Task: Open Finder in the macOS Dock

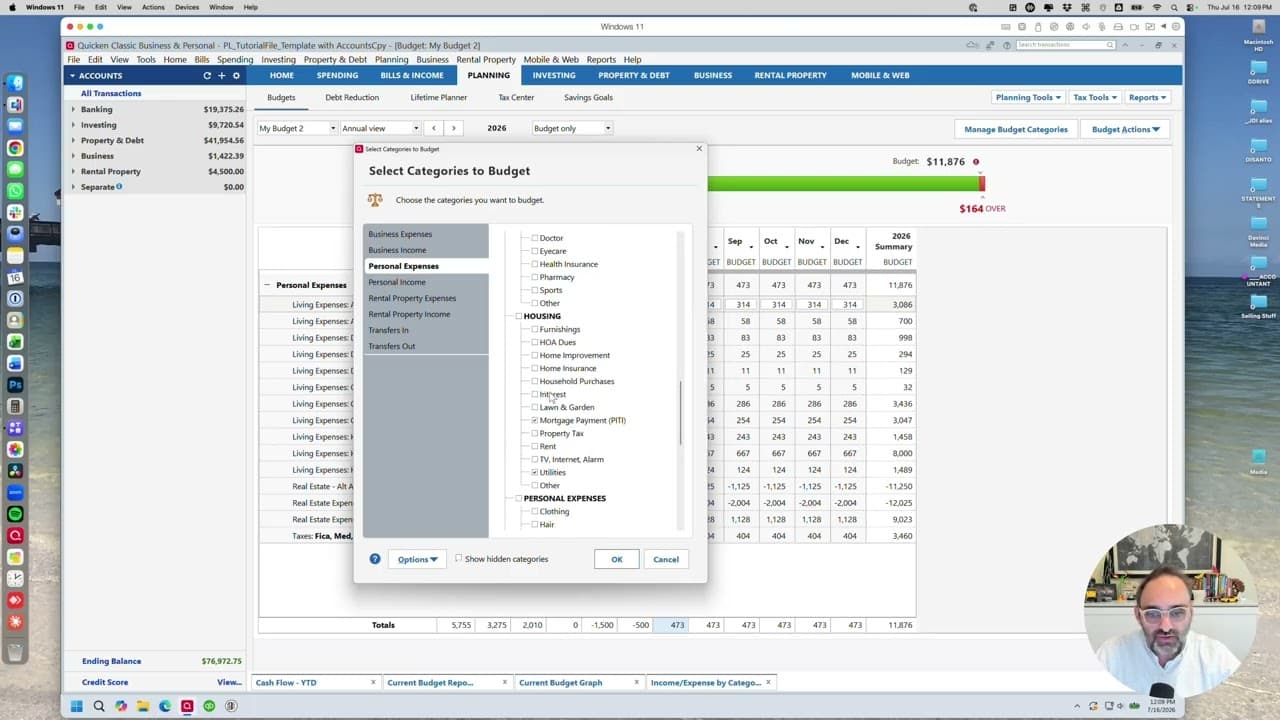Action: (15, 83)
